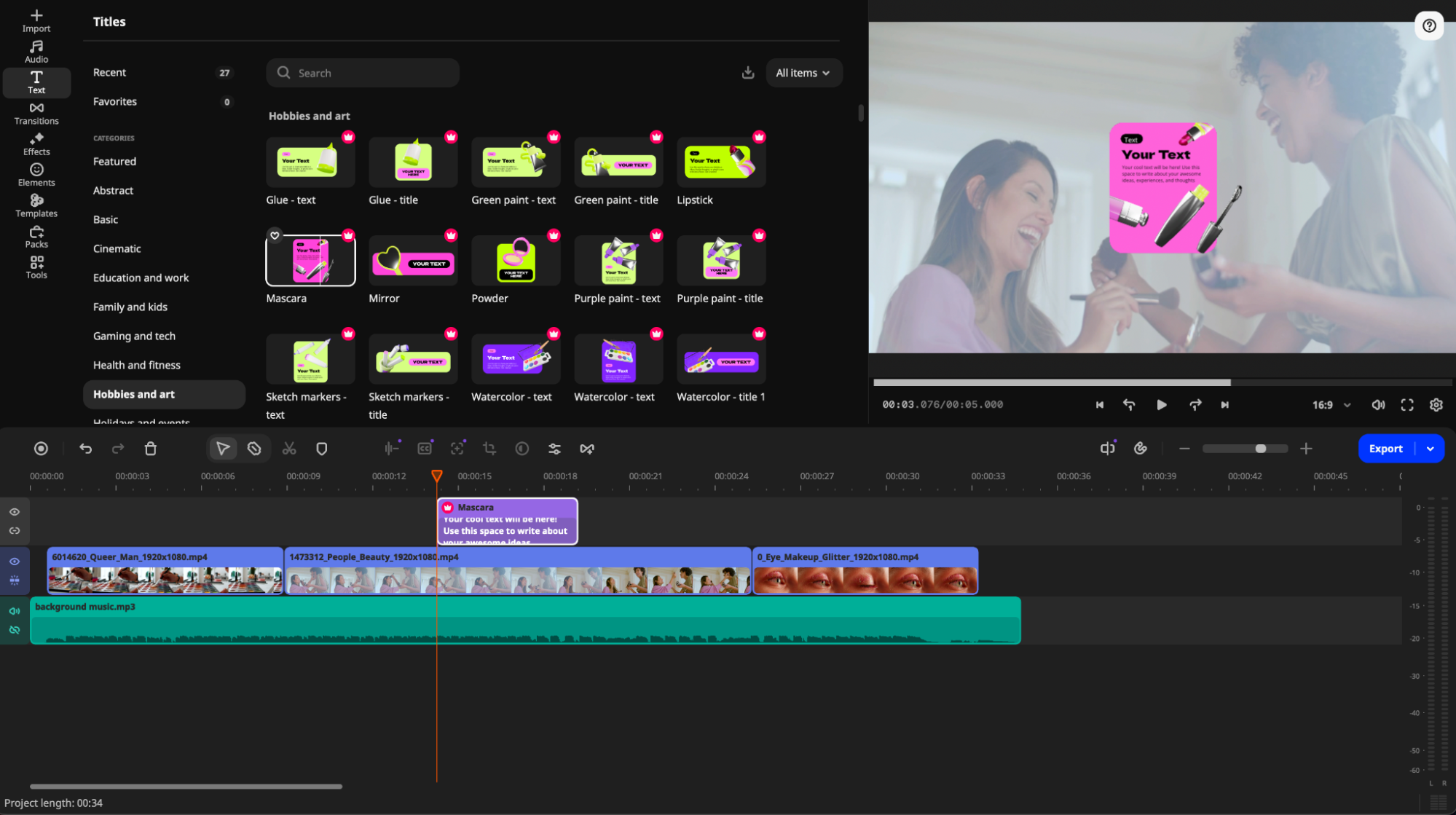Select the Cinematic category
The height and width of the screenshot is (815, 1456).
click(117, 249)
